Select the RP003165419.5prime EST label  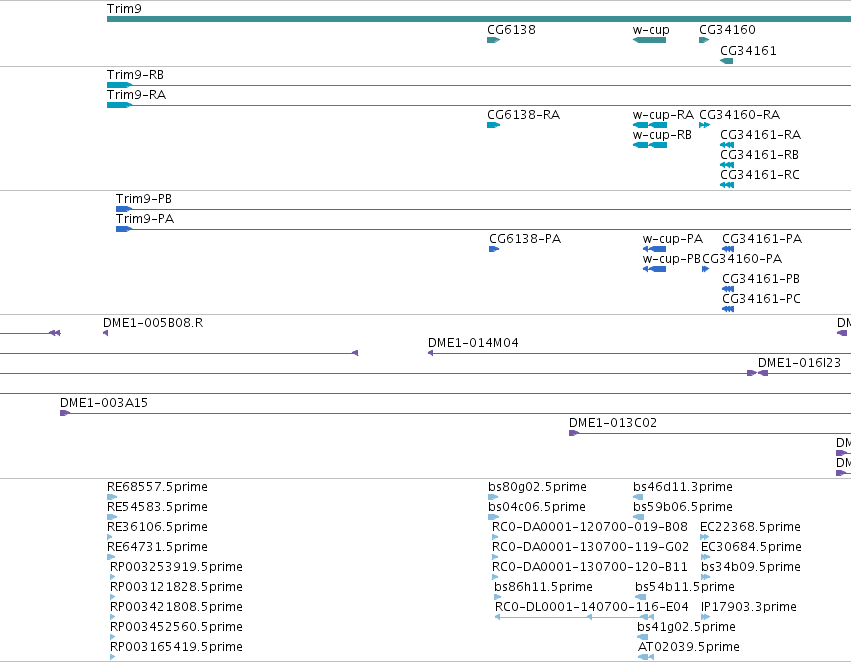pos(176,647)
